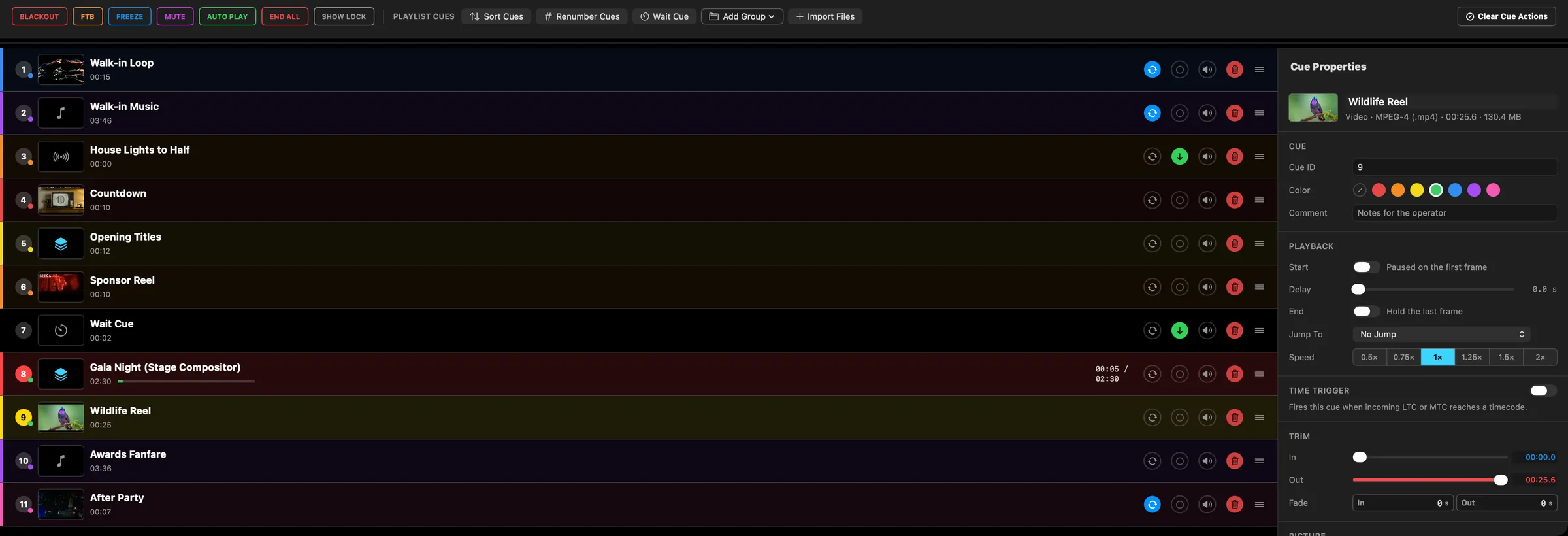1568x536 pixels.
Task: Click the Sort Cues button
Action: pos(497,16)
